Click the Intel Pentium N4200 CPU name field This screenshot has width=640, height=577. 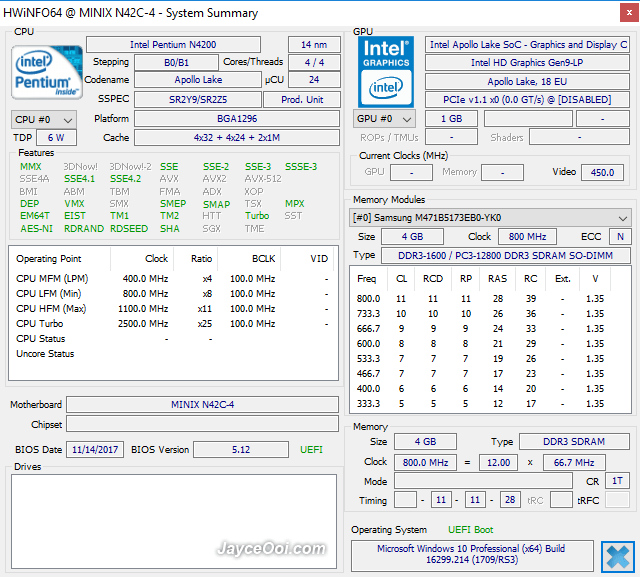tap(173, 44)
